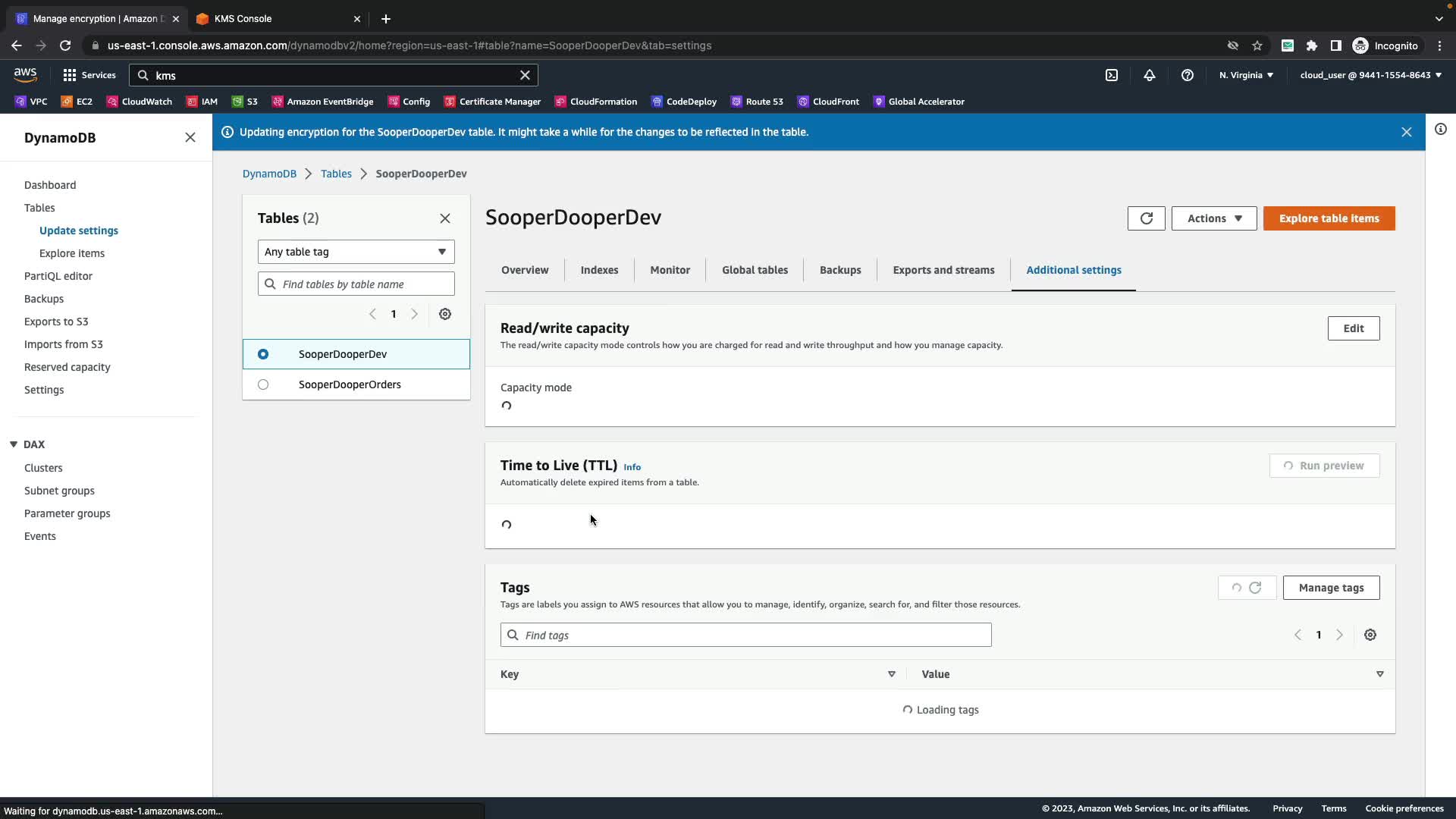Switch to the Exports and streams tab

(943, 270)
